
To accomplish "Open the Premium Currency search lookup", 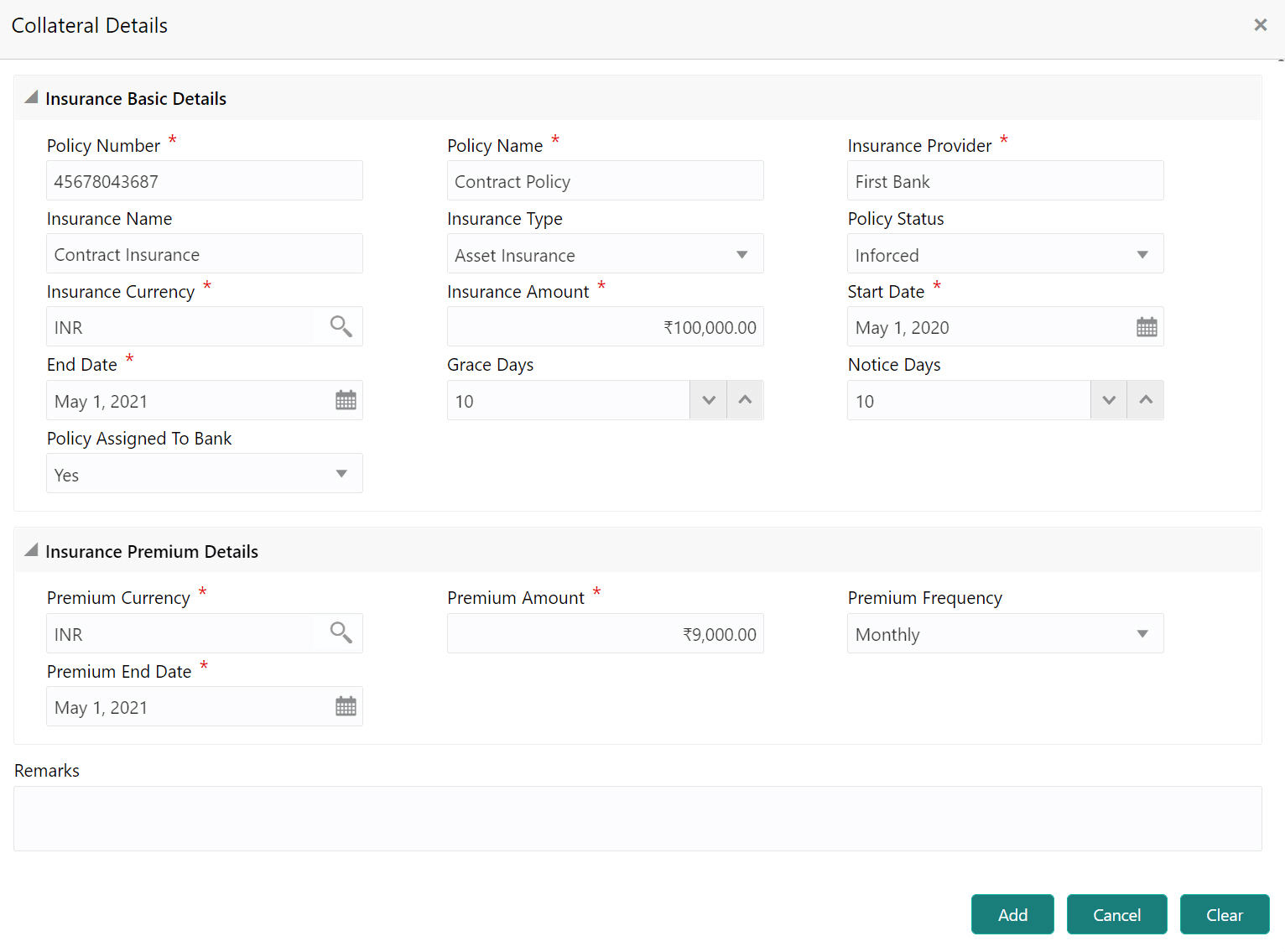I will 341,633.
